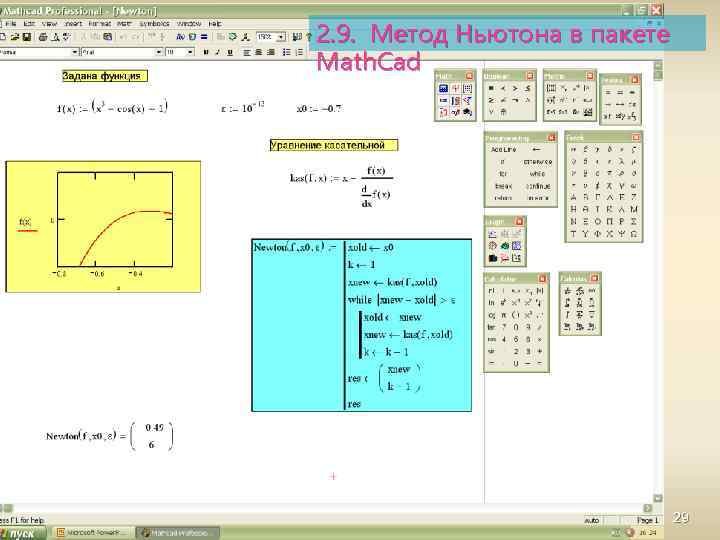This screenshot has width=720, height=540.
Task: Insert capital Sigma from Greek palette
Action: pyautogui.click(x=634, y=221)
